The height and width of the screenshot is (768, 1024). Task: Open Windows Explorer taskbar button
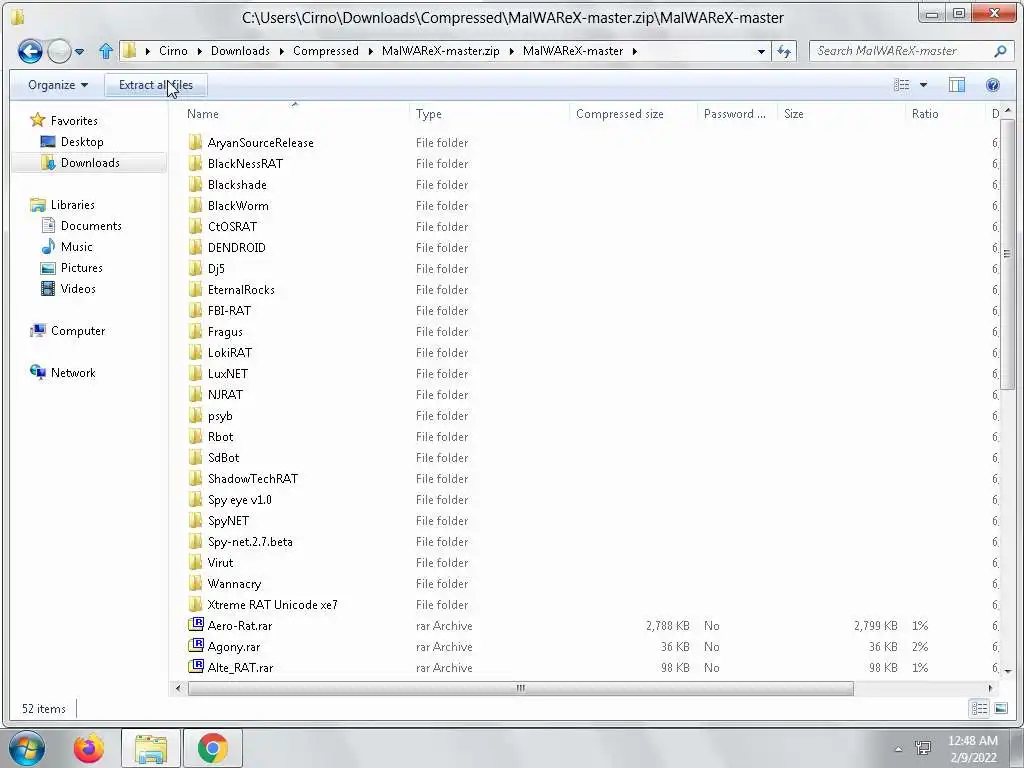151,748
